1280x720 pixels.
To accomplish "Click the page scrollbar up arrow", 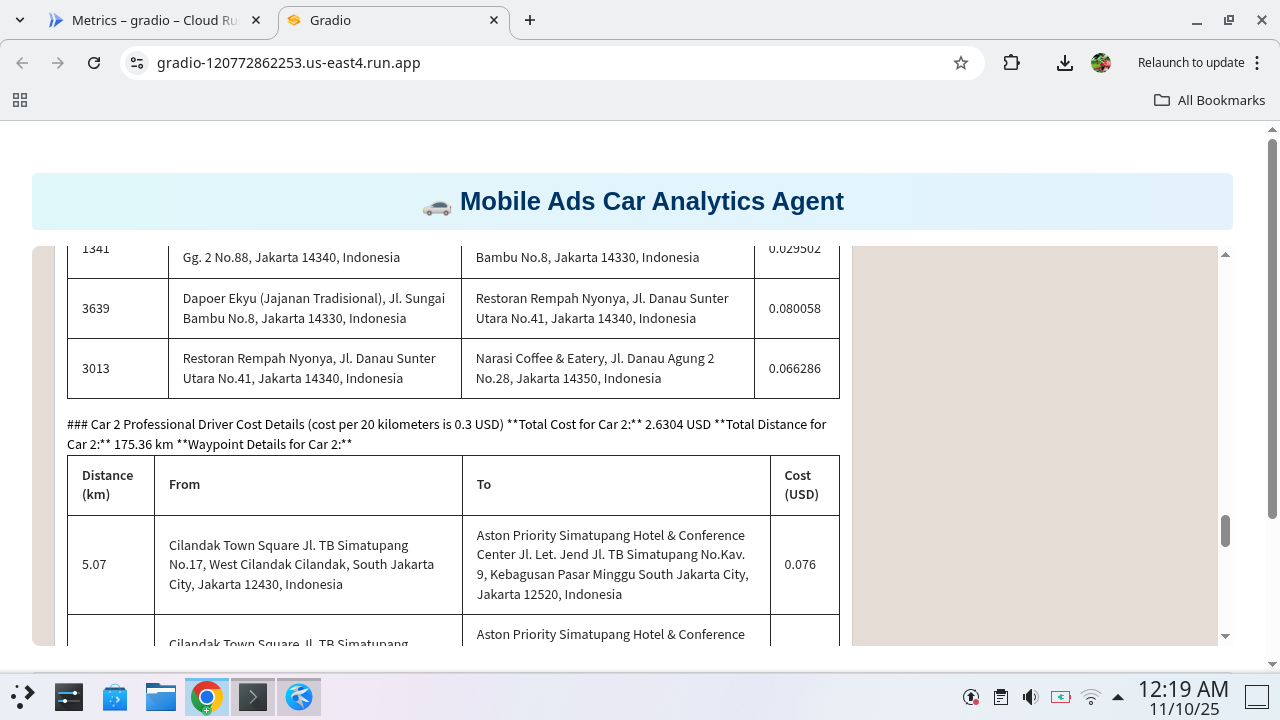I will (x=1273, y=129).
